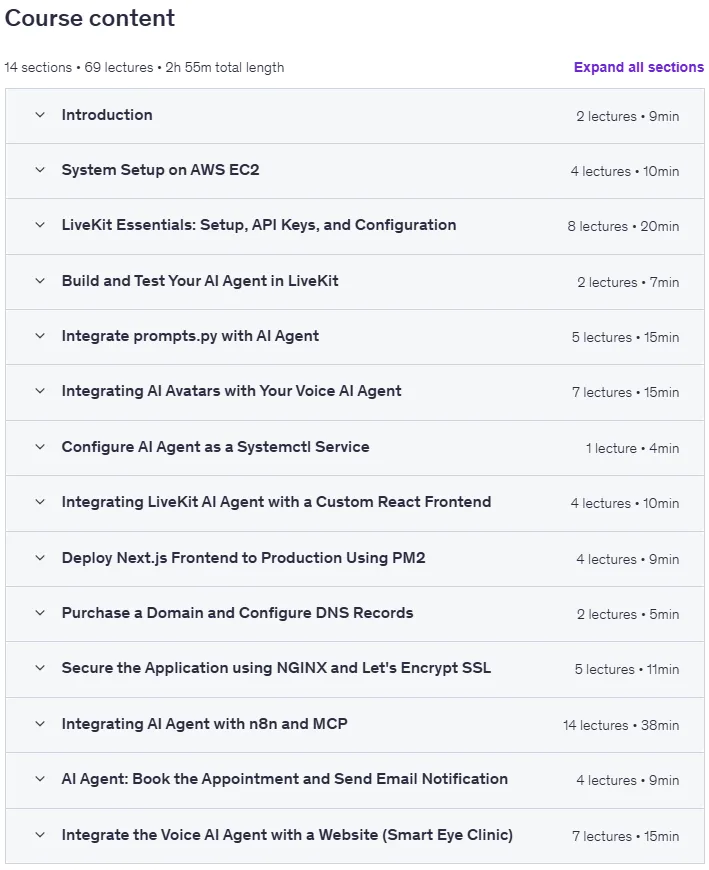Expand Integrating AI Avatars section chevron
The height and width of the screenshot is (870, 709).
pyautogui.click(x=40, y=391)
